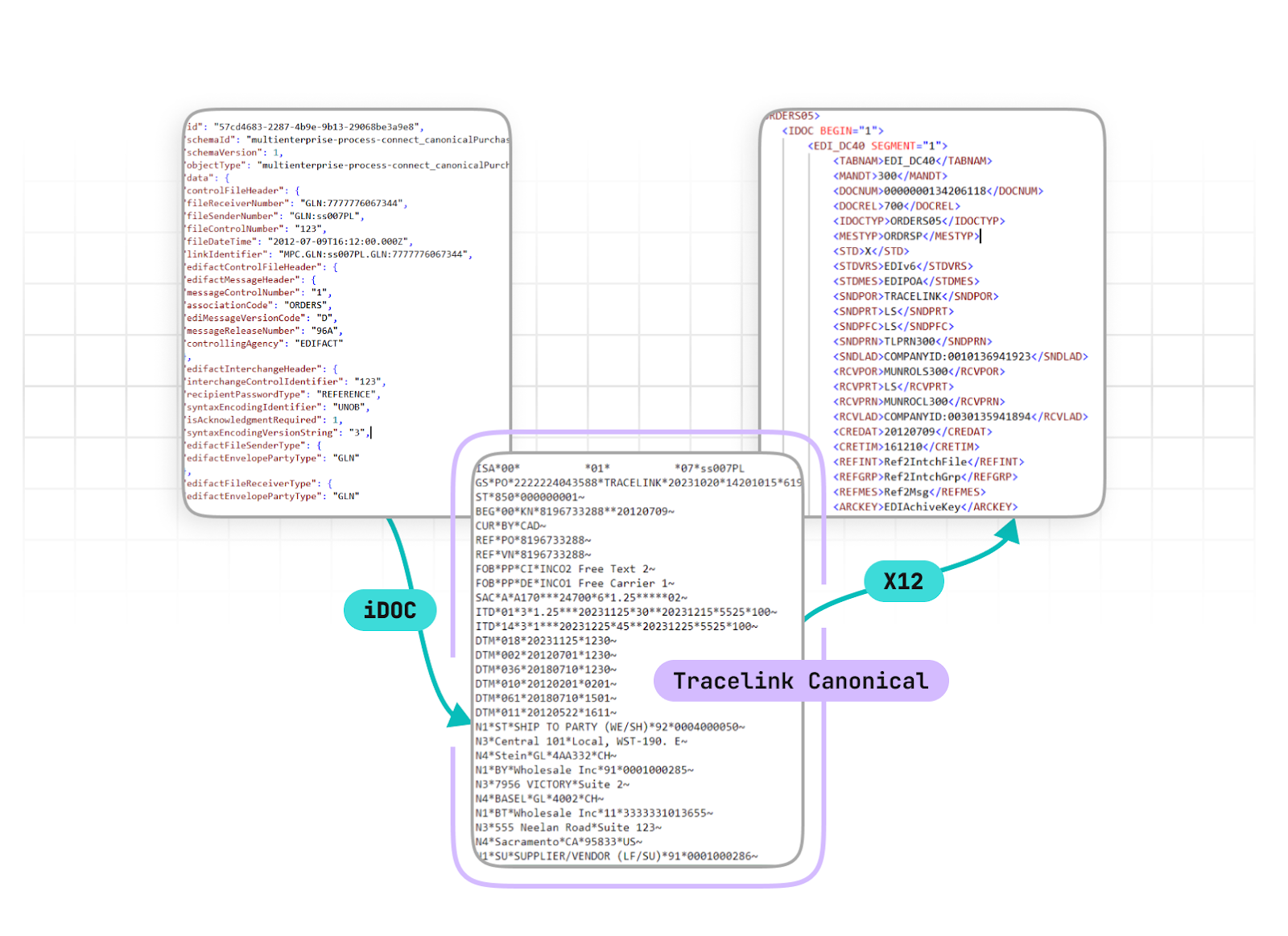Select the <STDMES>EDIPOA line
1288x936 pixels.
coord(906,282)
